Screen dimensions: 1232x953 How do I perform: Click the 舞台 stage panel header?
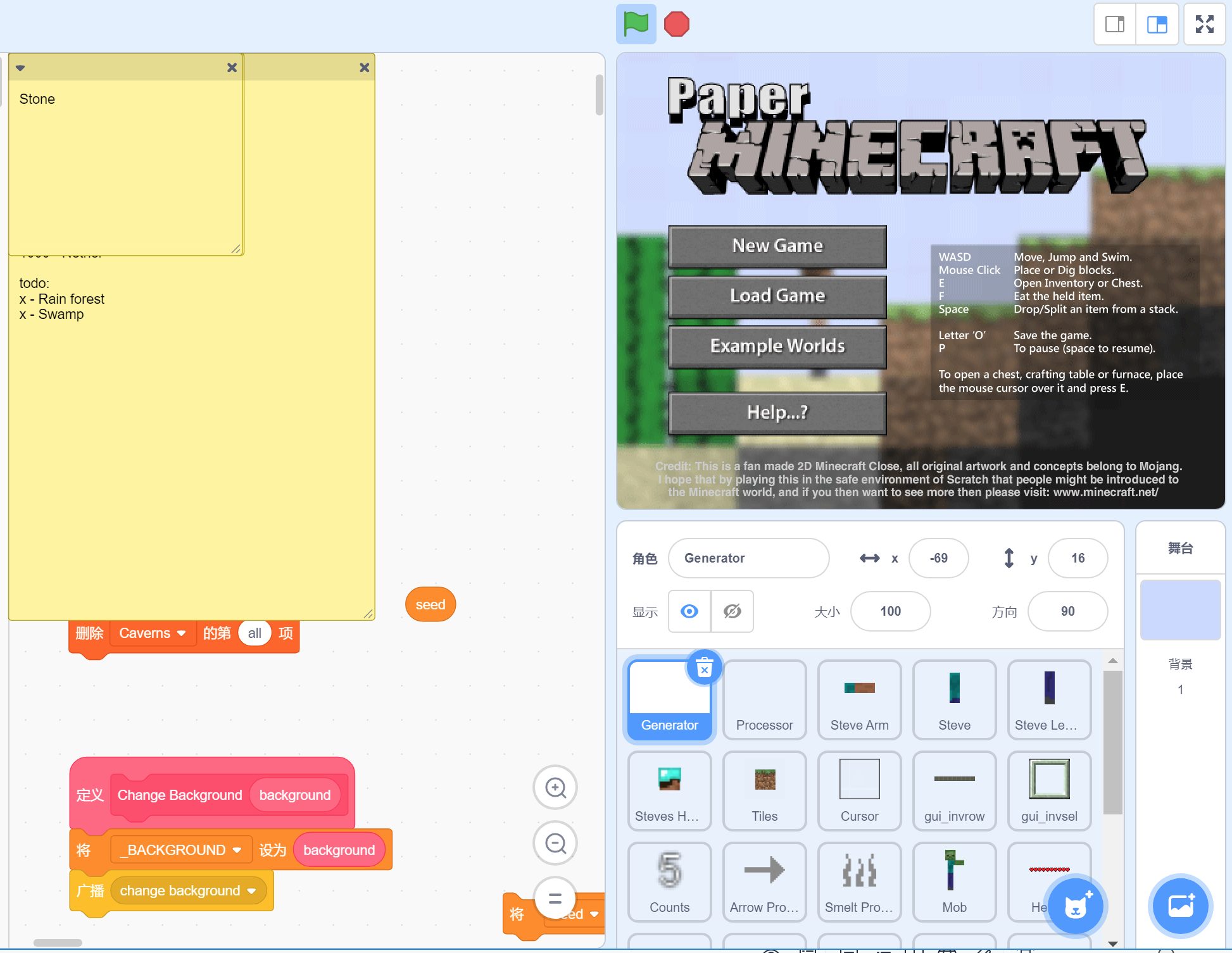tap(1180, 549)
